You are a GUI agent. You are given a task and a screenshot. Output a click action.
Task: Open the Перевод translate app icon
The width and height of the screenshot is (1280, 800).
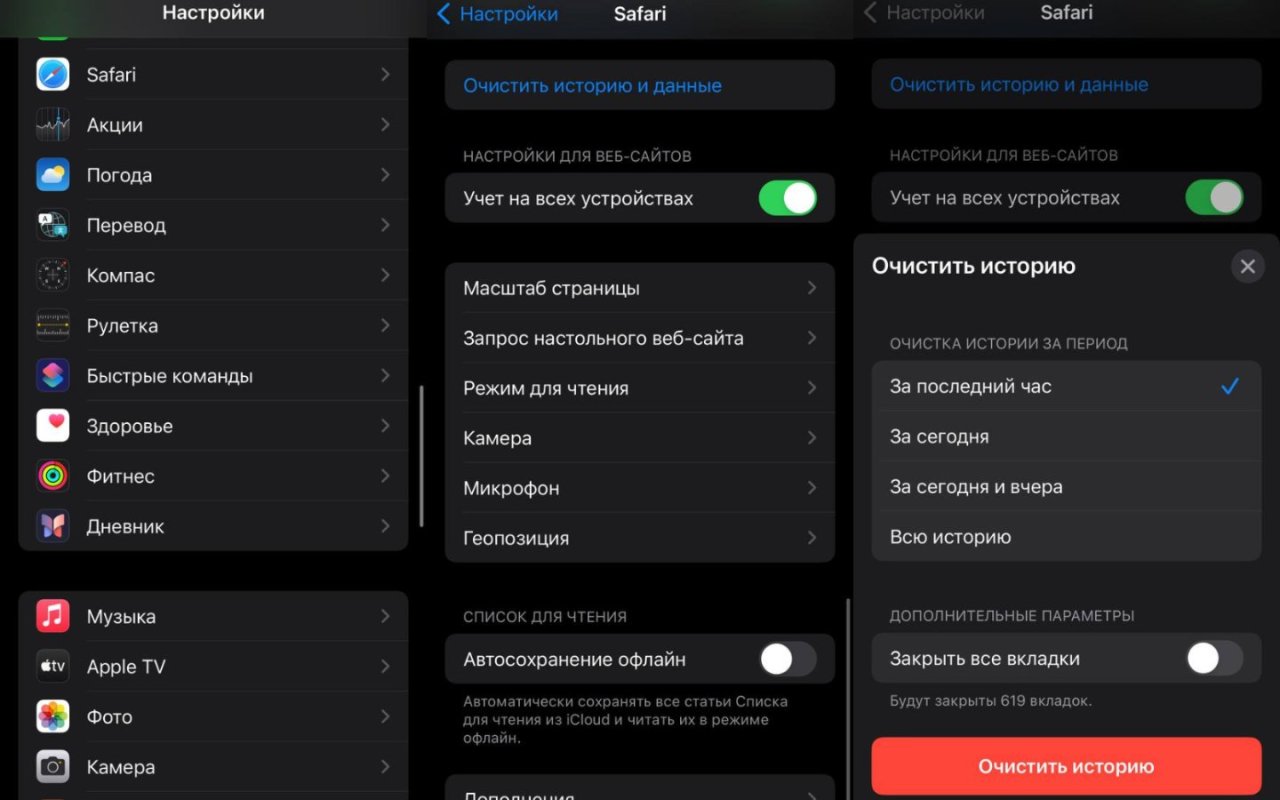click(53, 225)
